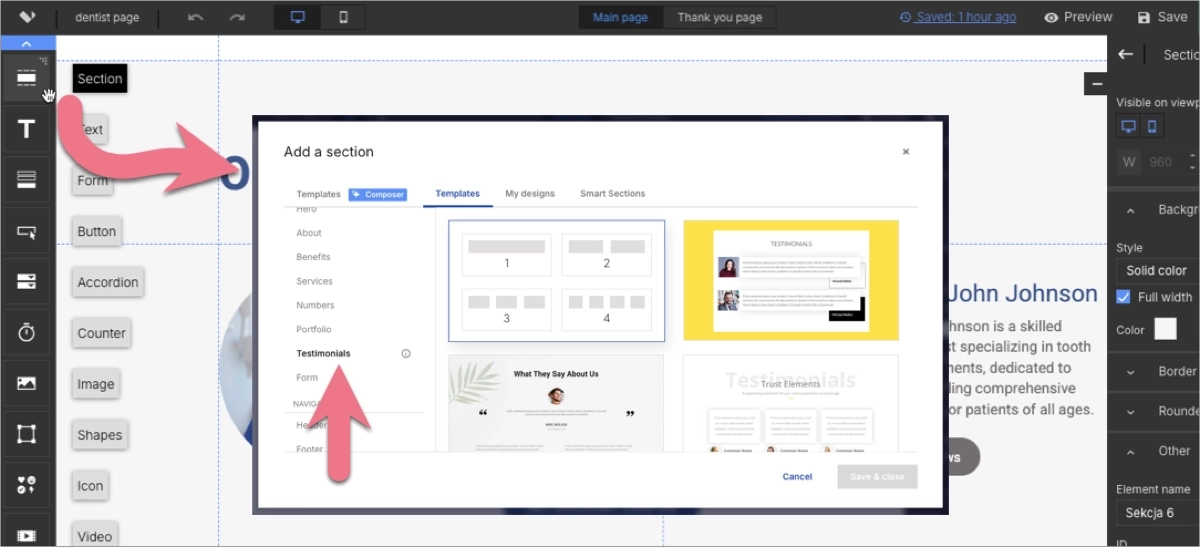The height and width of the screenshot is (547, 1200).
Task: Switch to desktop view in top bar
Action: point(298,17)
